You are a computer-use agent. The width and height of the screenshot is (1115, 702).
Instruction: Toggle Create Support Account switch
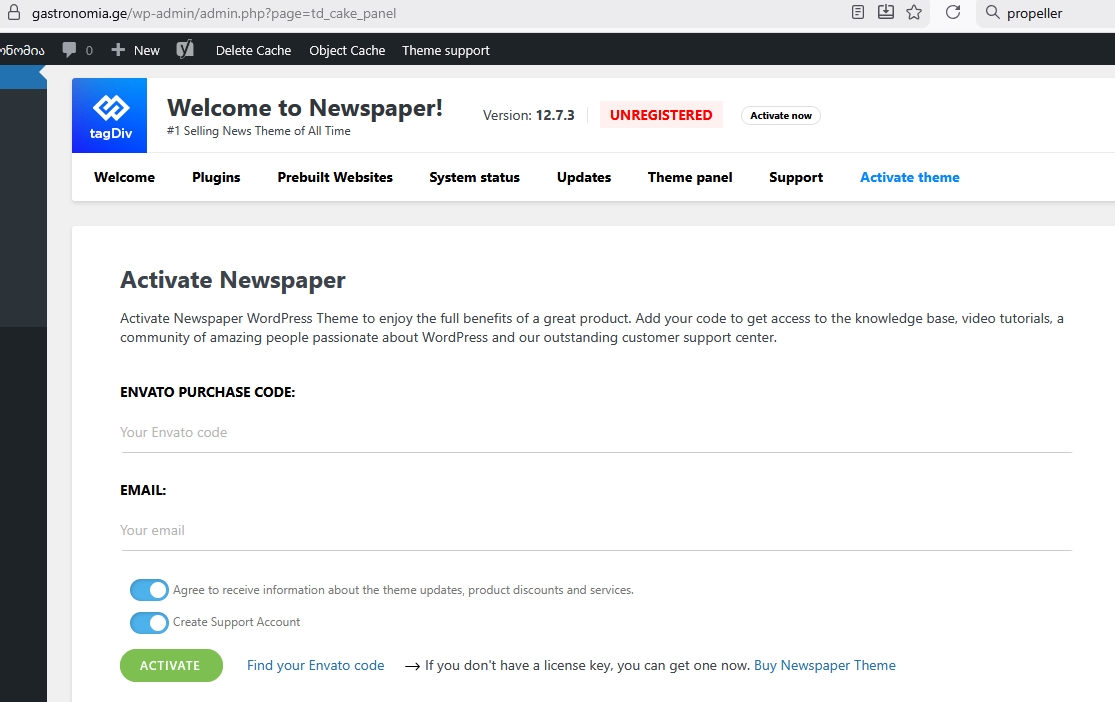[149, 622]
